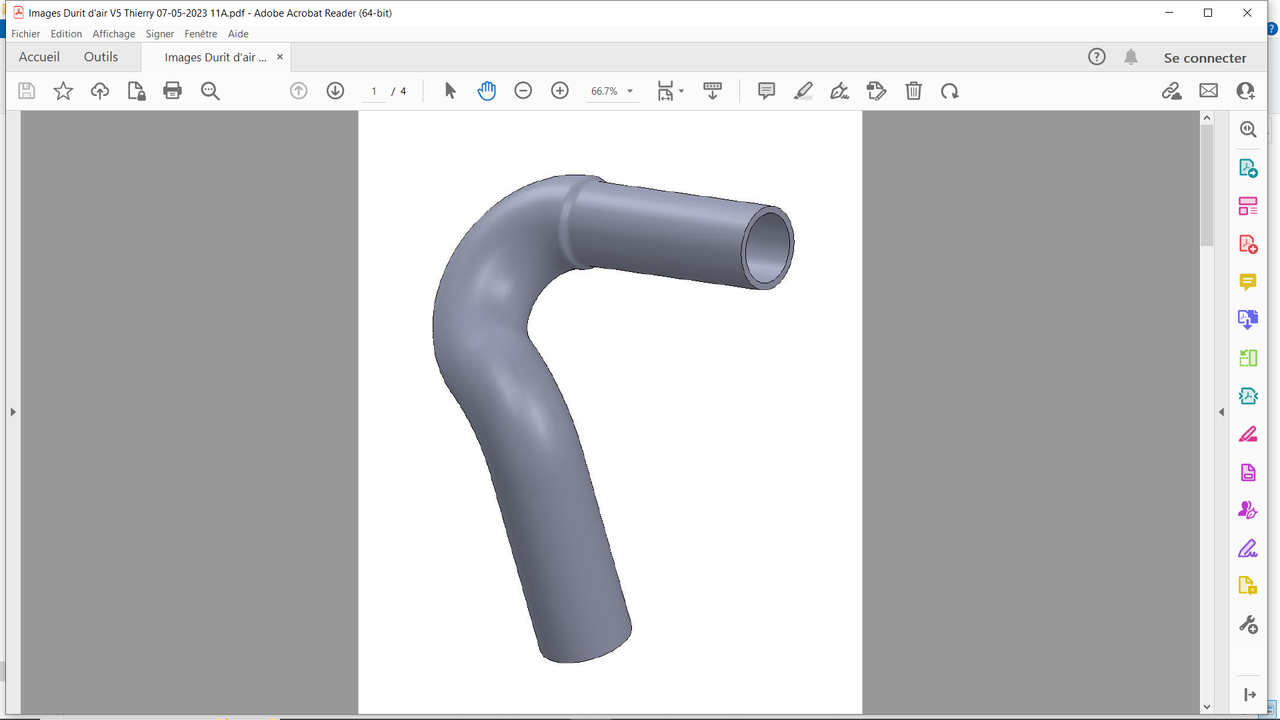Viewport: 1280px width, 720px height.
Task: Click the page number field
Action: pyautogui.click(x=374, y=91)
